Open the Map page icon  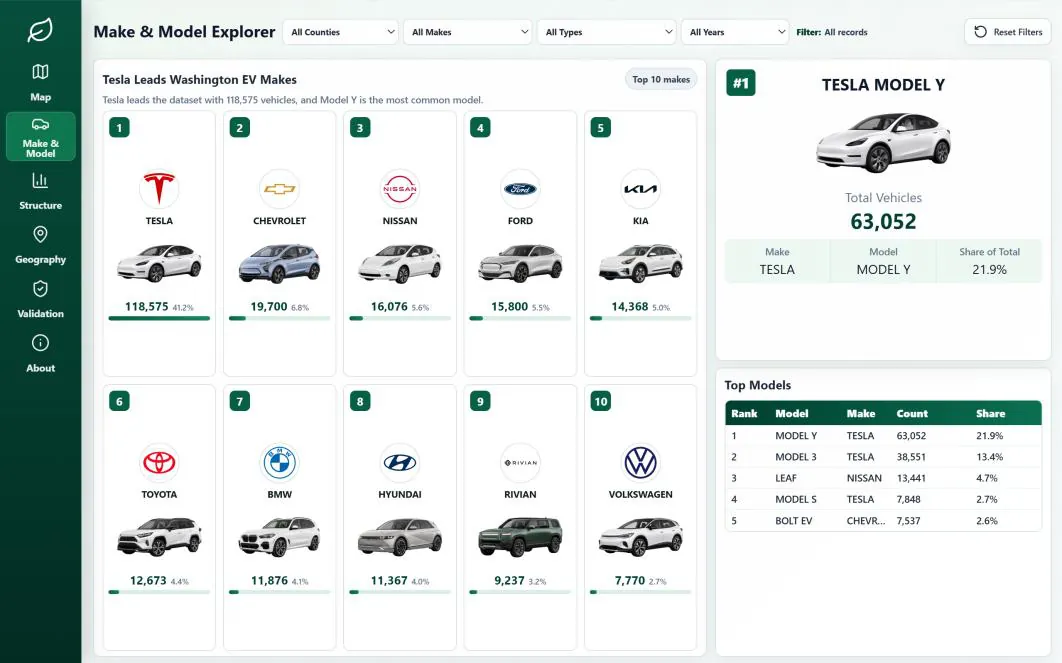pyautogui.click(x=40, y=72)
